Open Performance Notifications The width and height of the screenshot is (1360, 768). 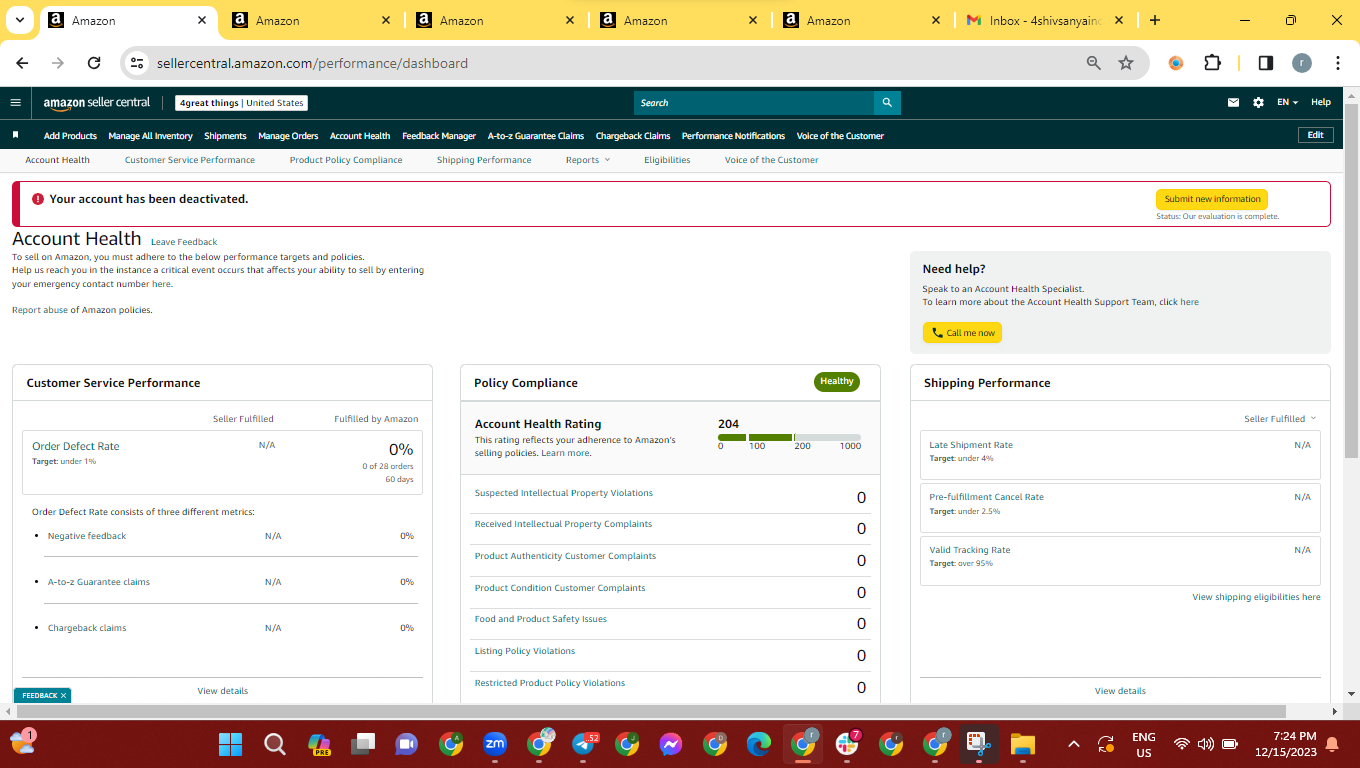tap(733, 136)
